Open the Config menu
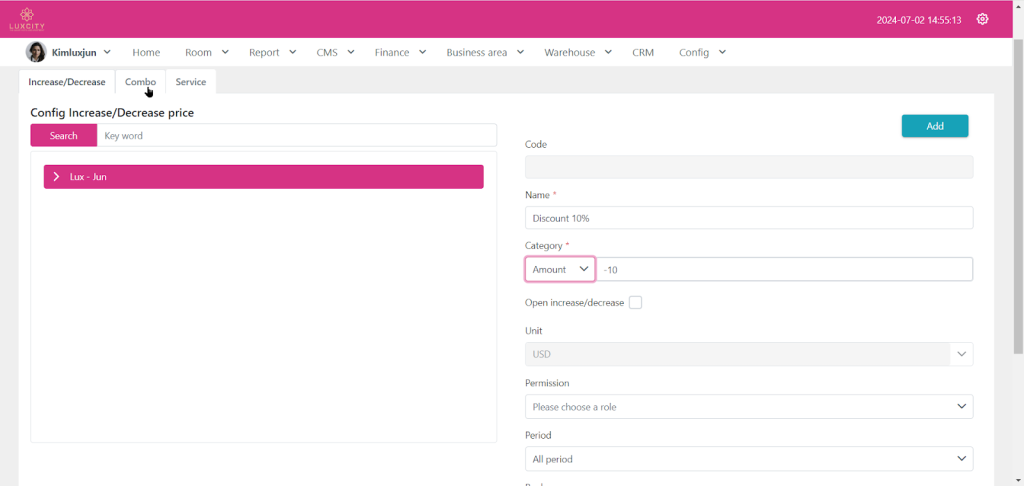Screen dimensions: 1024x486 [x=701, y=52]
